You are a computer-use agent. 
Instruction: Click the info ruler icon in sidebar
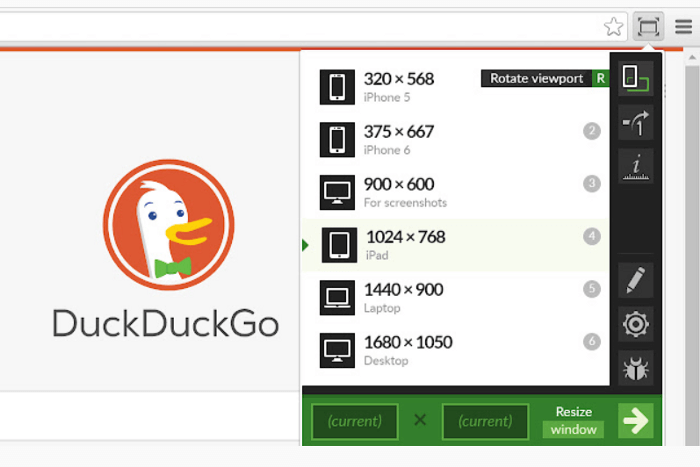(x=636, y=166)
